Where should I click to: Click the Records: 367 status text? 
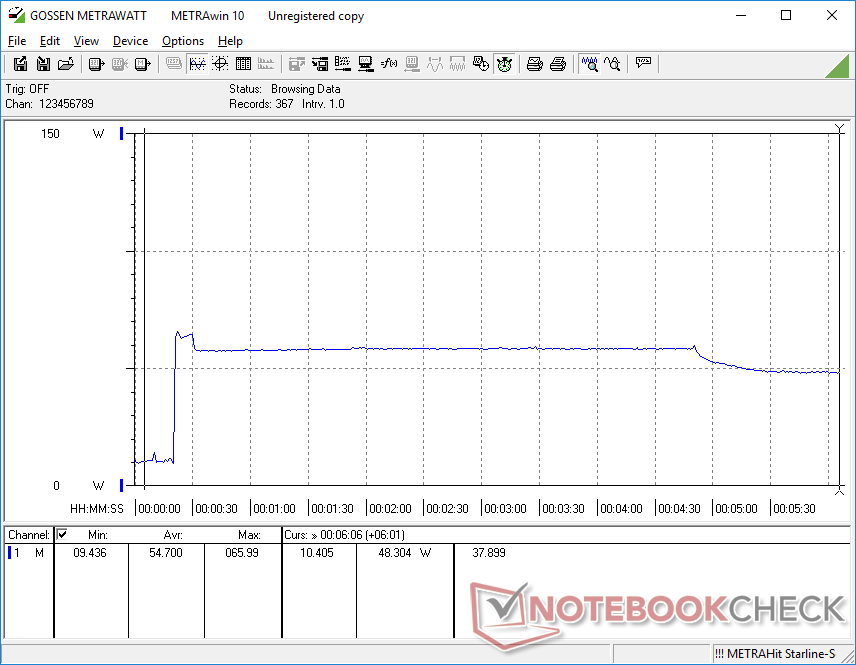tap(261, 104)
